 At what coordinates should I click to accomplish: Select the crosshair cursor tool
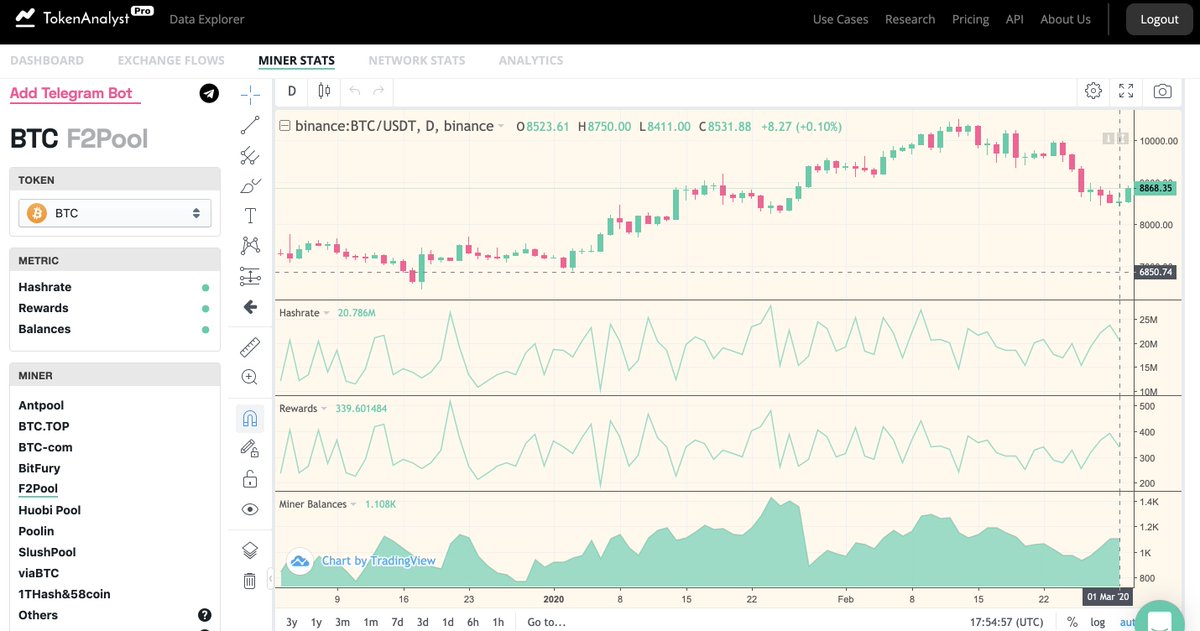pos(250,94)
